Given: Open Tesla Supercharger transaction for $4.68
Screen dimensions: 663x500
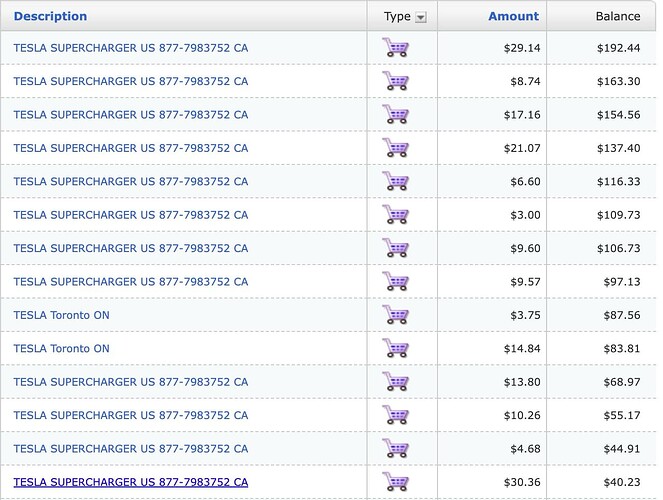Looking at the screenshot, I should [131, 448].
